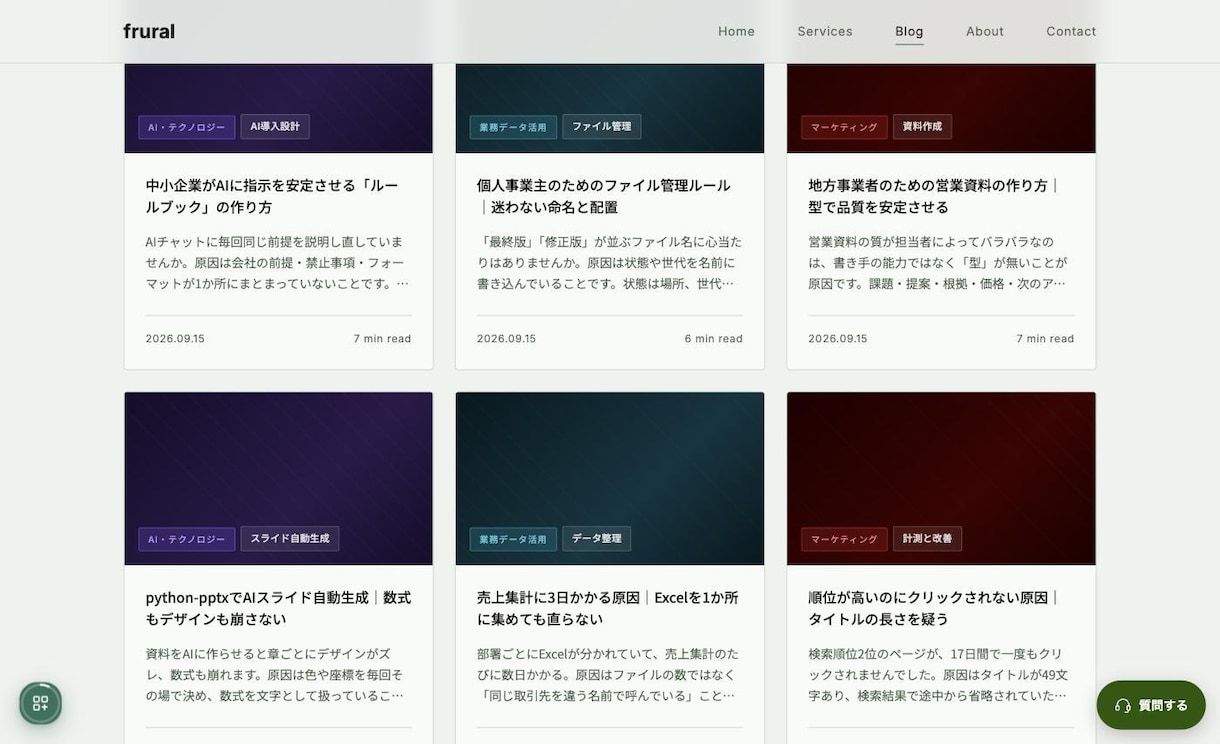Click excerpt starting AIチャットに毎回同じ前提
Screen dimensions: 1220x744
pos(277,263)
